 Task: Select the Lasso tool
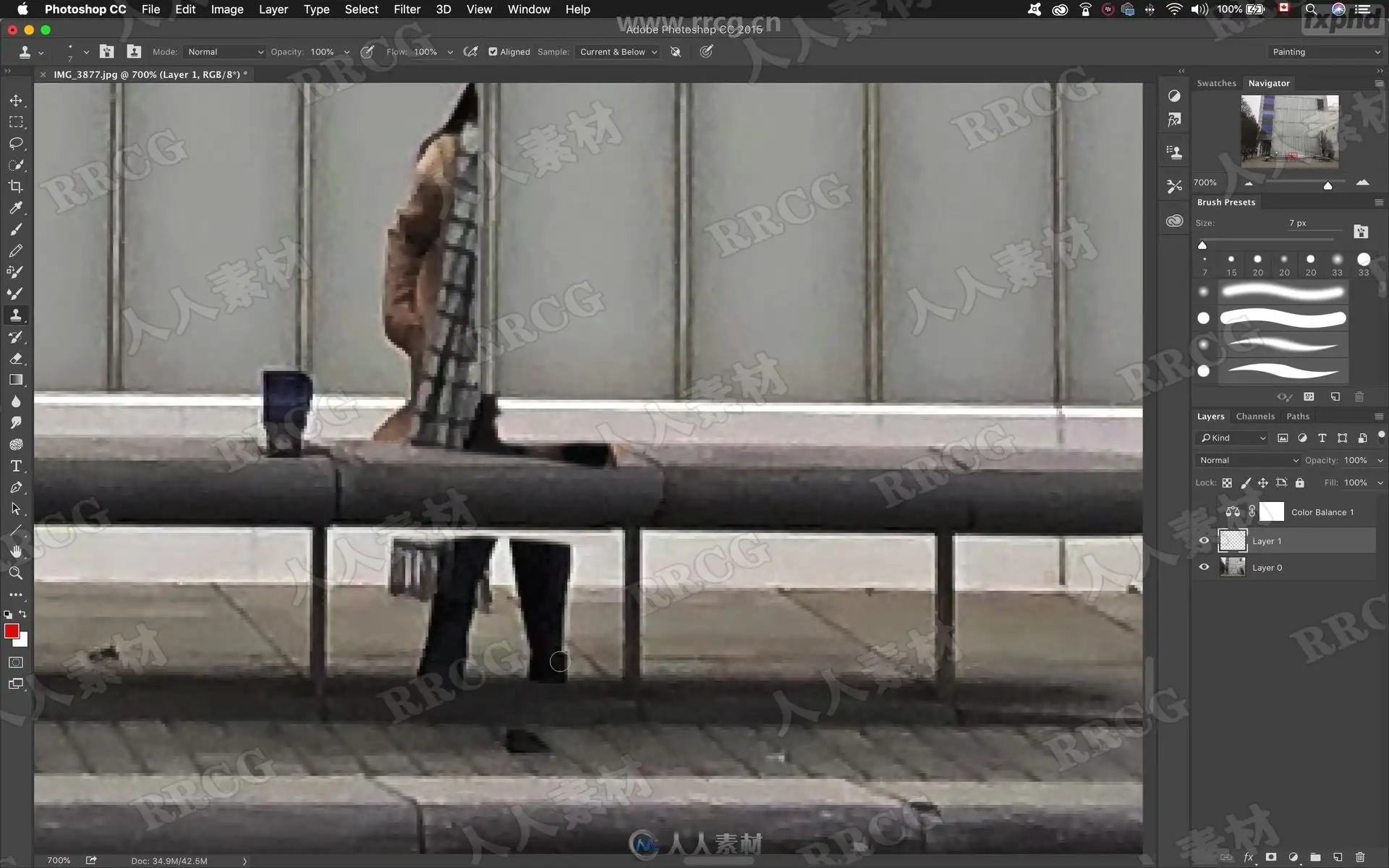click(x=16, y=143)
